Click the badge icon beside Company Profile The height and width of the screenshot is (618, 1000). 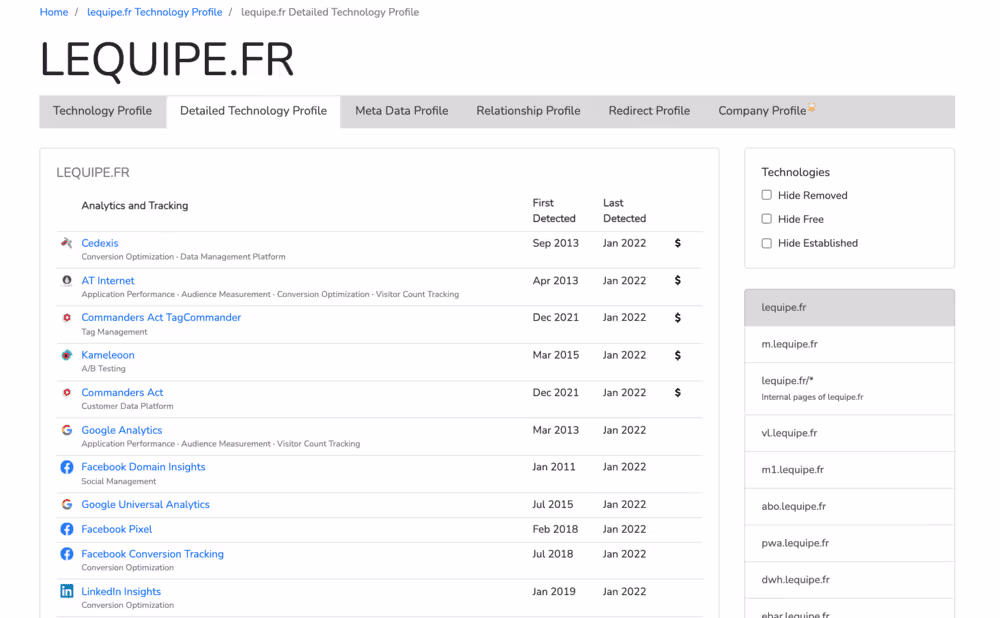811,107
